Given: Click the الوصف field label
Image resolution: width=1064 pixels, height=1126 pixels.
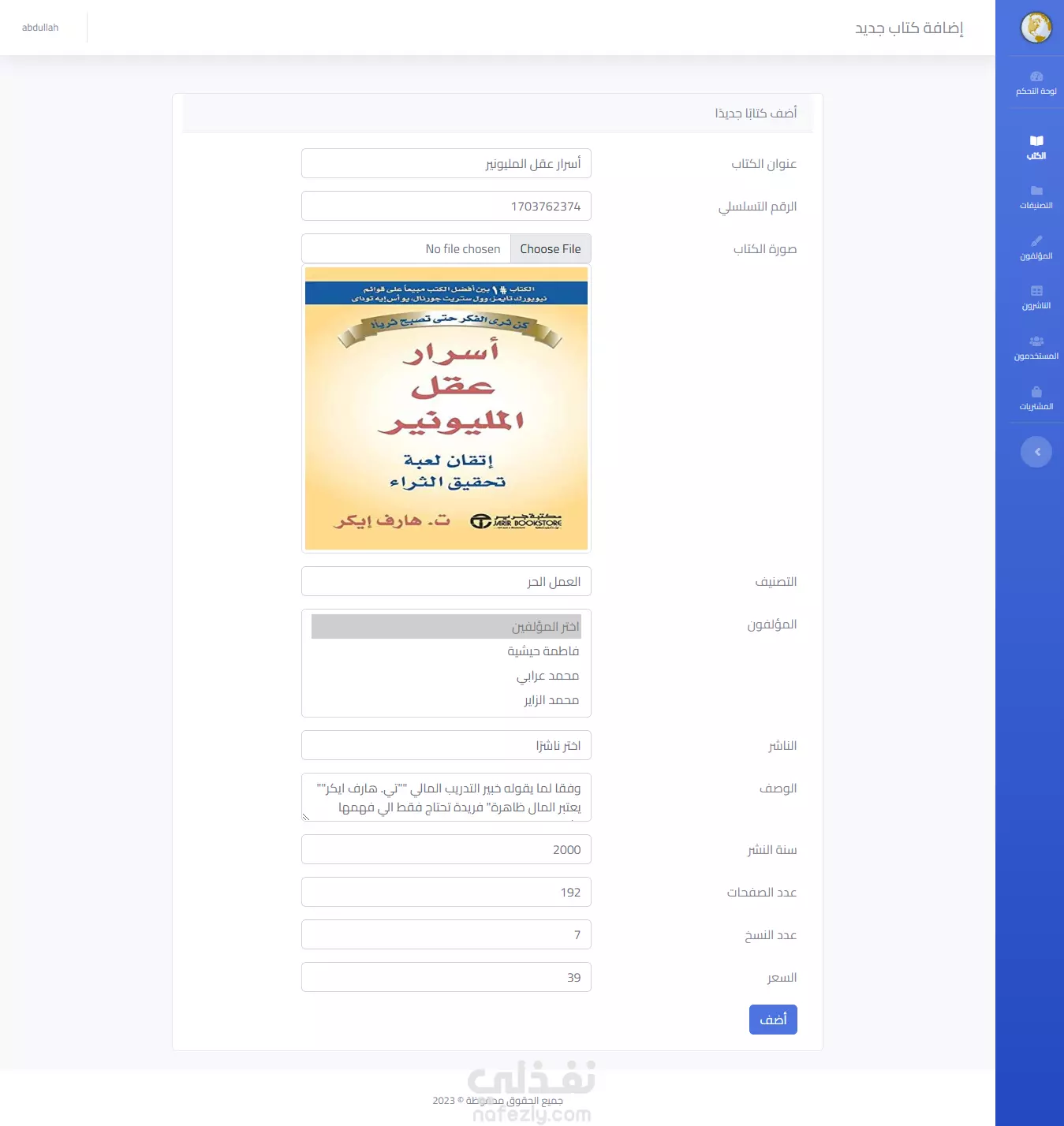Looking at the screenshot, I should (778, 789).
